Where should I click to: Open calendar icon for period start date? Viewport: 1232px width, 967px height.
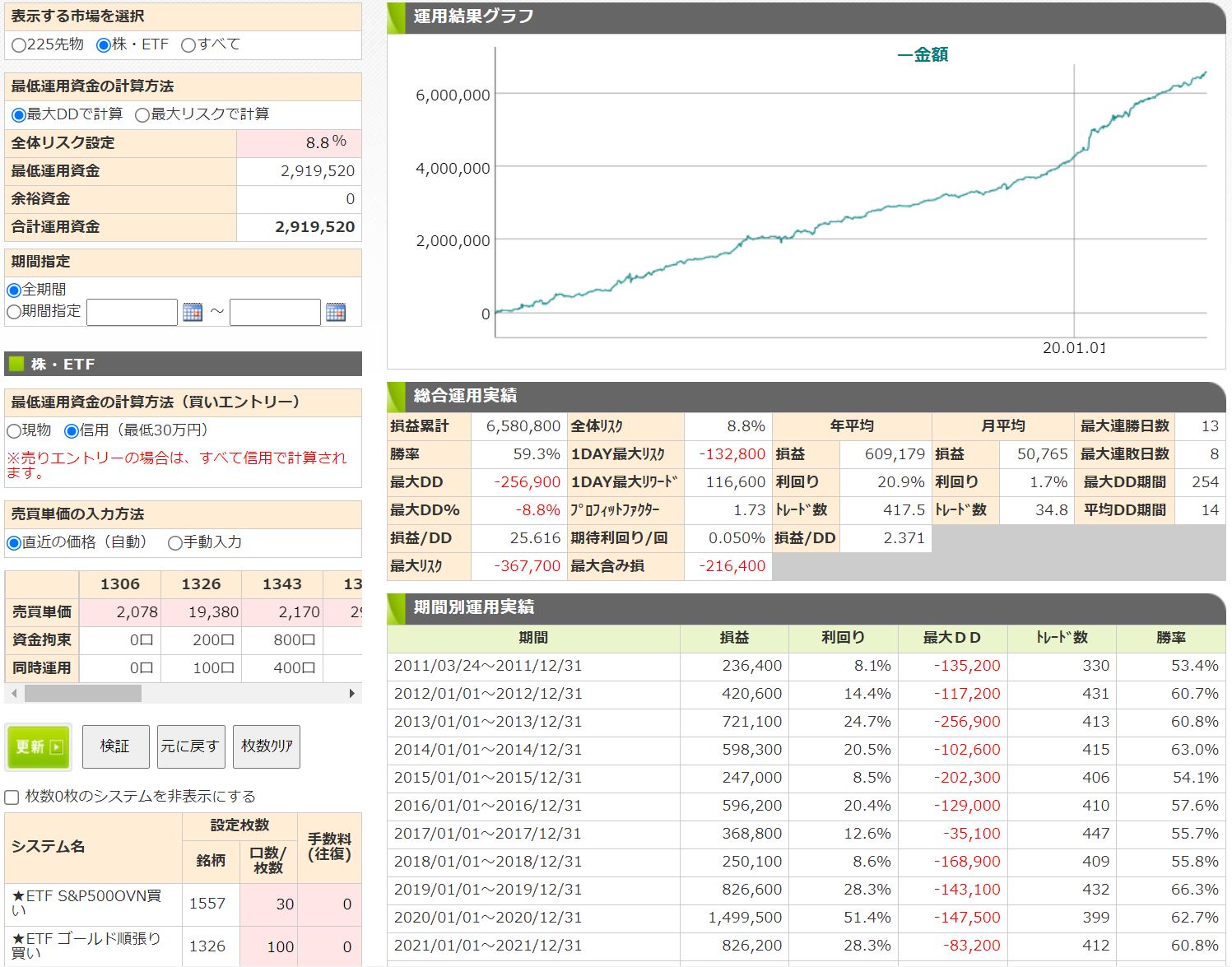193,313
